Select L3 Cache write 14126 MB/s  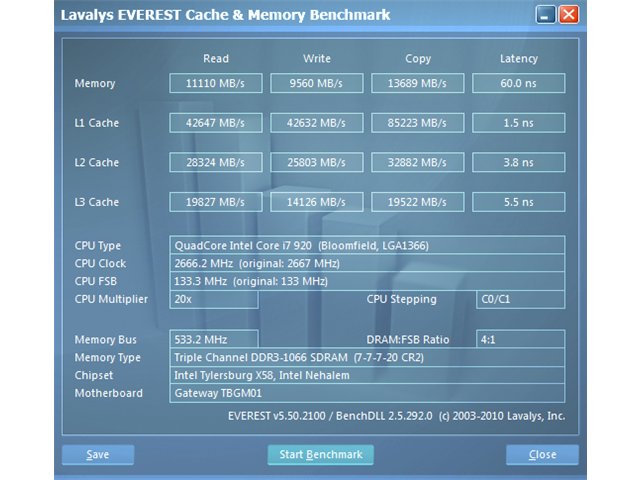tap(316, 202)
